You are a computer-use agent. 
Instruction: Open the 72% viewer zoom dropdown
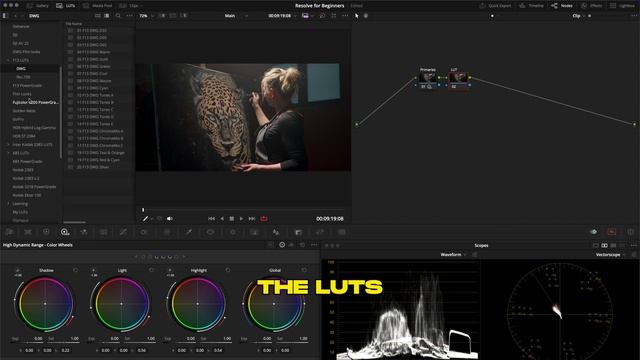click(146, 16)
